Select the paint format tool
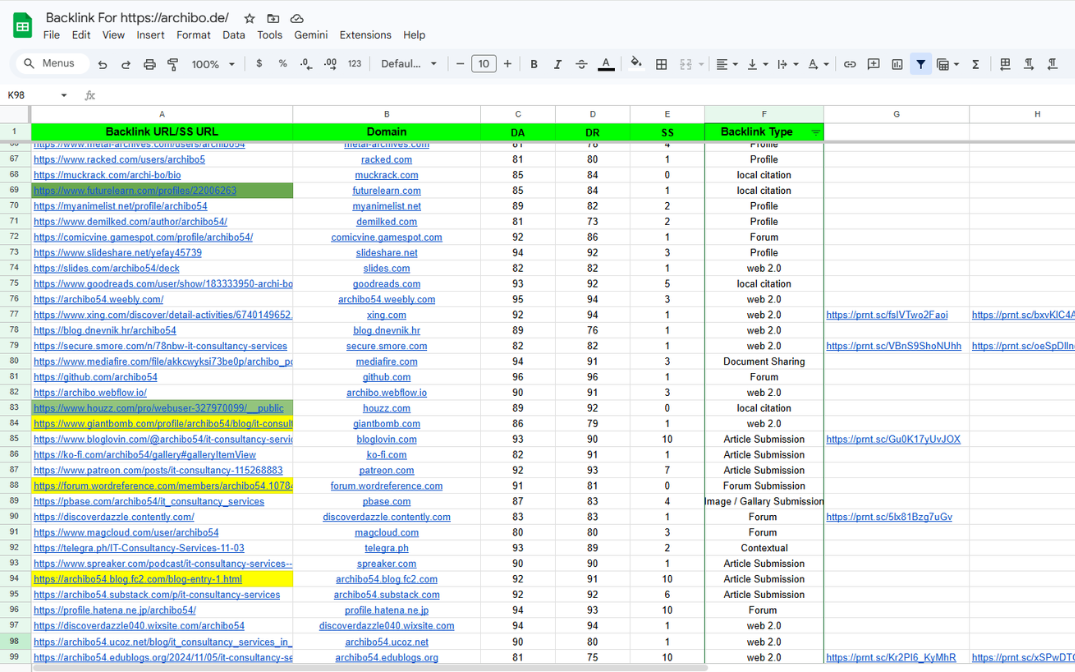Image resolution: width=1075 pixels, height=672 pixels. [x=172, y=64]
